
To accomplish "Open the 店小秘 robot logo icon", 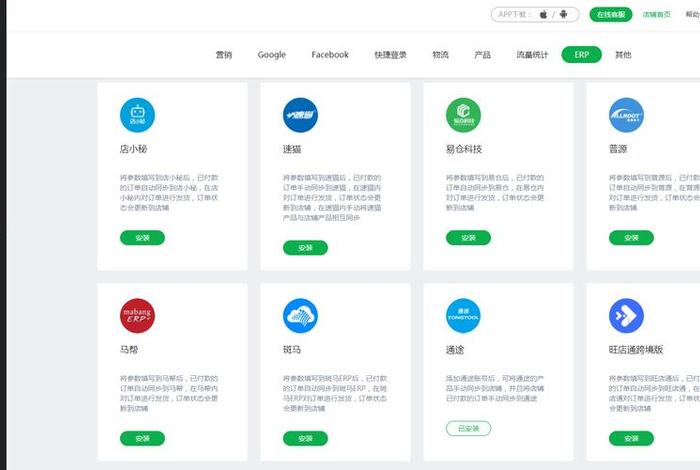I will [x=138, y=115].
